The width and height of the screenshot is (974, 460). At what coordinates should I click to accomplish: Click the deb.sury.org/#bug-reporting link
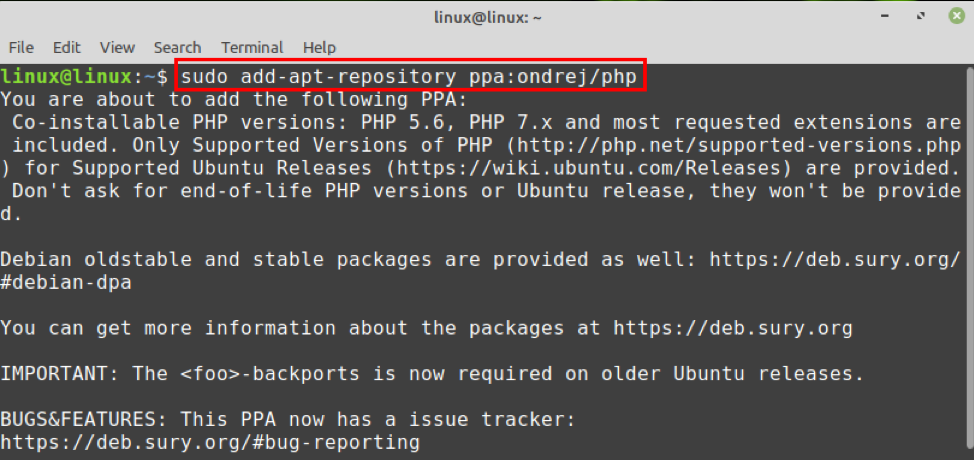click(210, 442)
